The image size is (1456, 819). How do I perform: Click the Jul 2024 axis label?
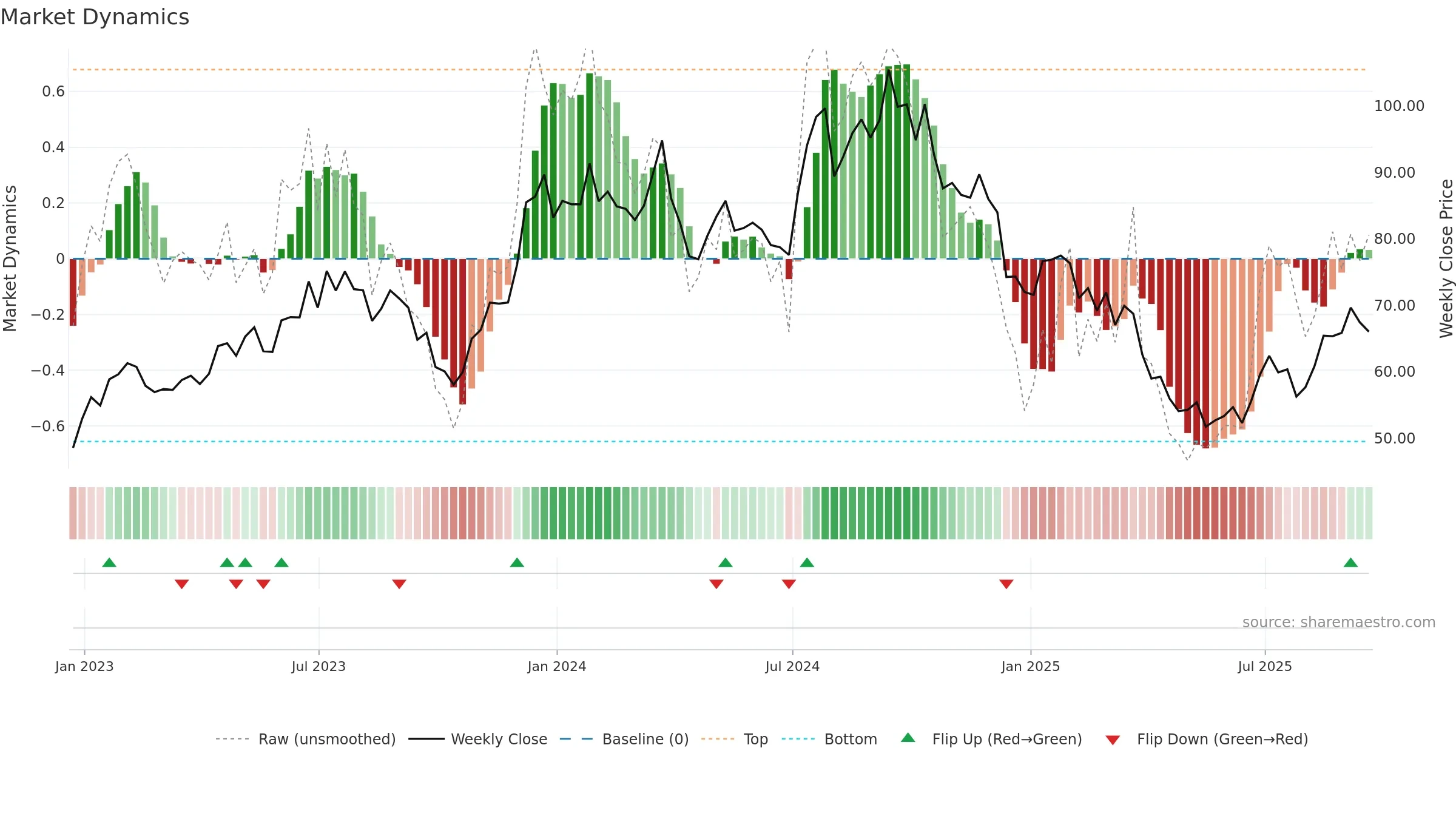(x=792, y=666)
